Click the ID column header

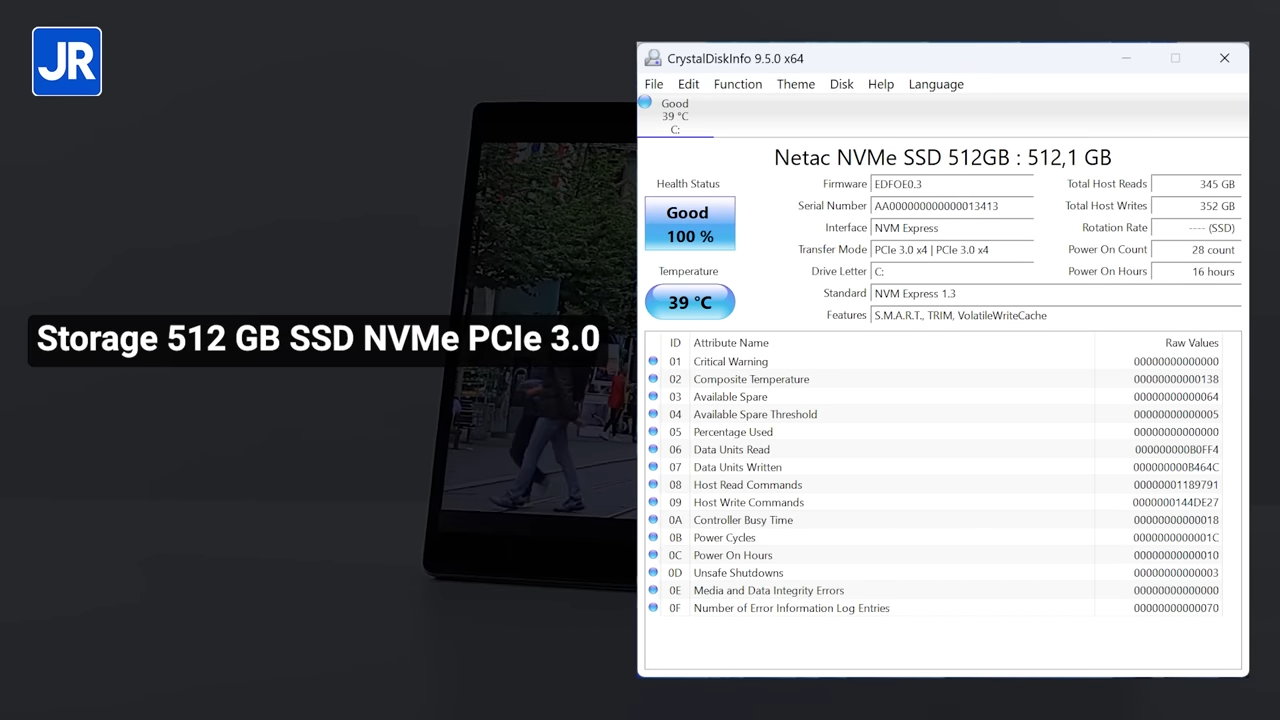[x=675, y=343]
